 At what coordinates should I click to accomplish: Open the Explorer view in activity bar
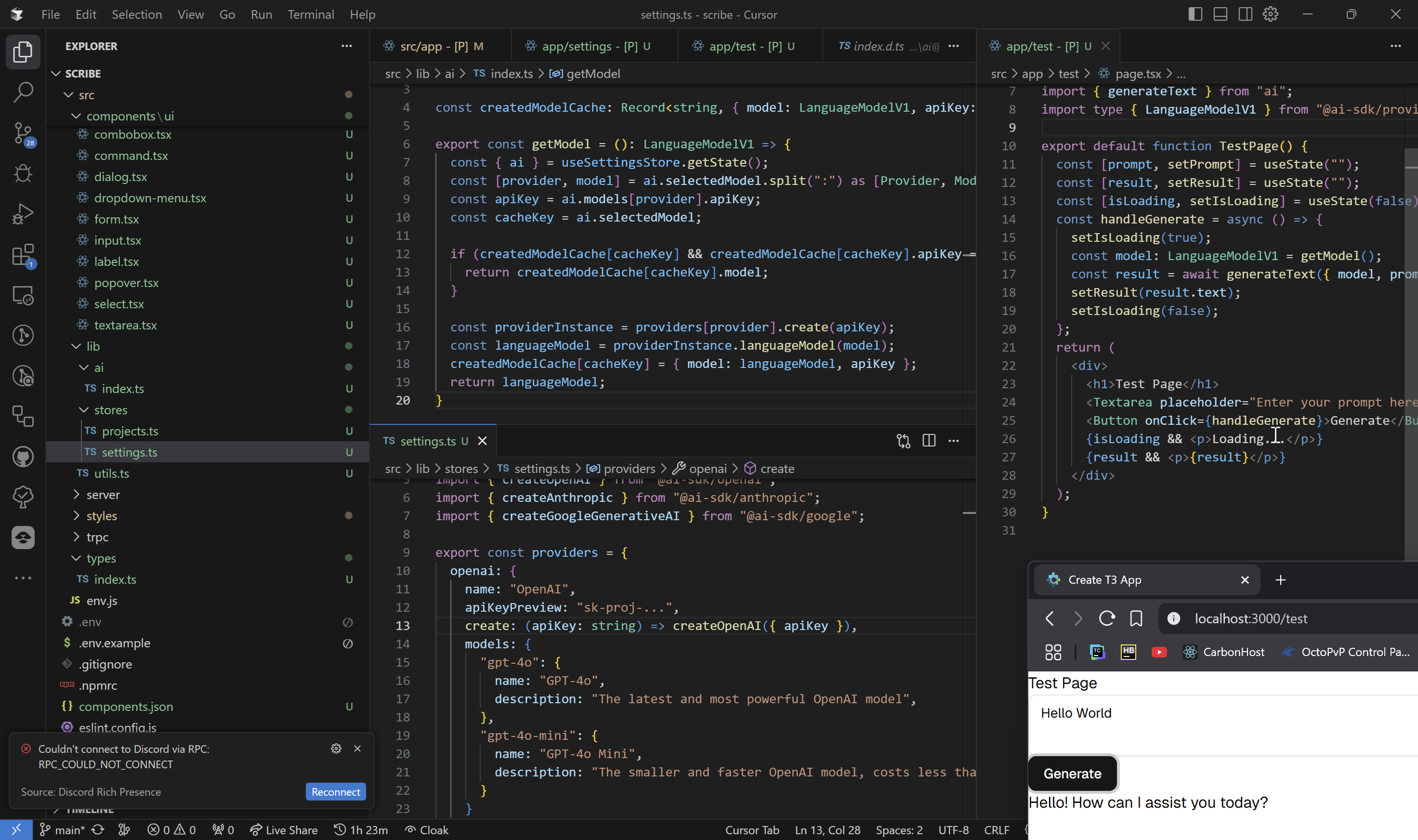point(23,52)
